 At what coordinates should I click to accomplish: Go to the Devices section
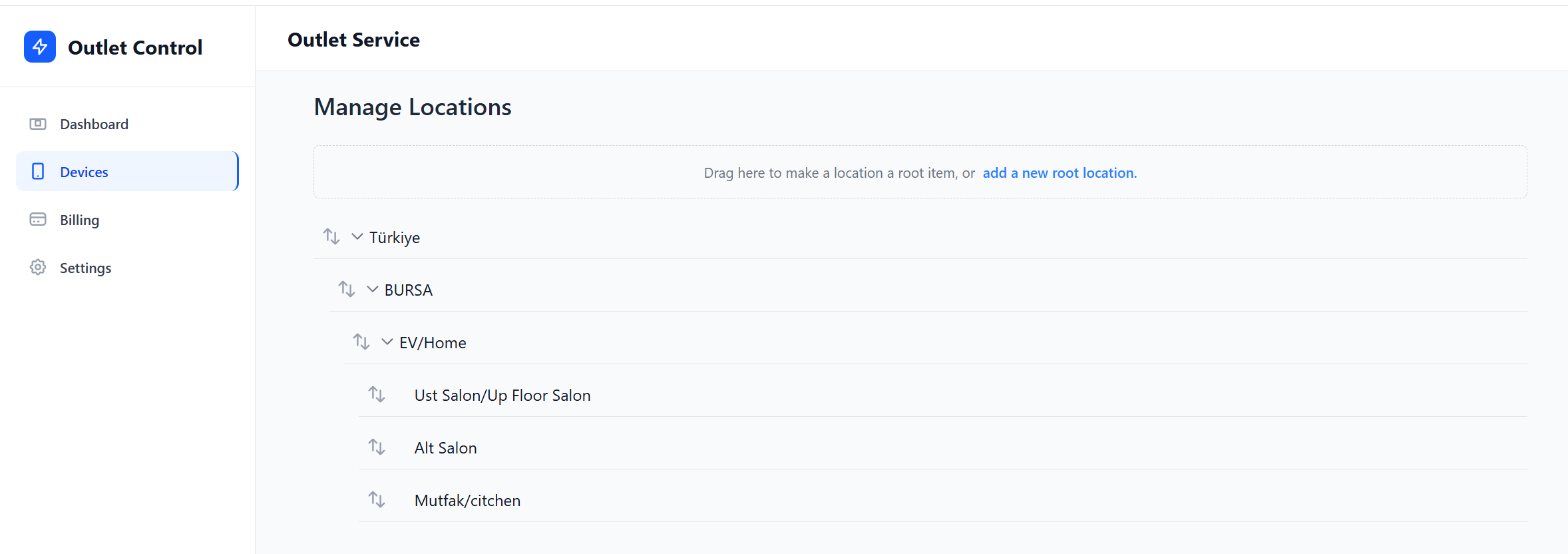[127, 172]
